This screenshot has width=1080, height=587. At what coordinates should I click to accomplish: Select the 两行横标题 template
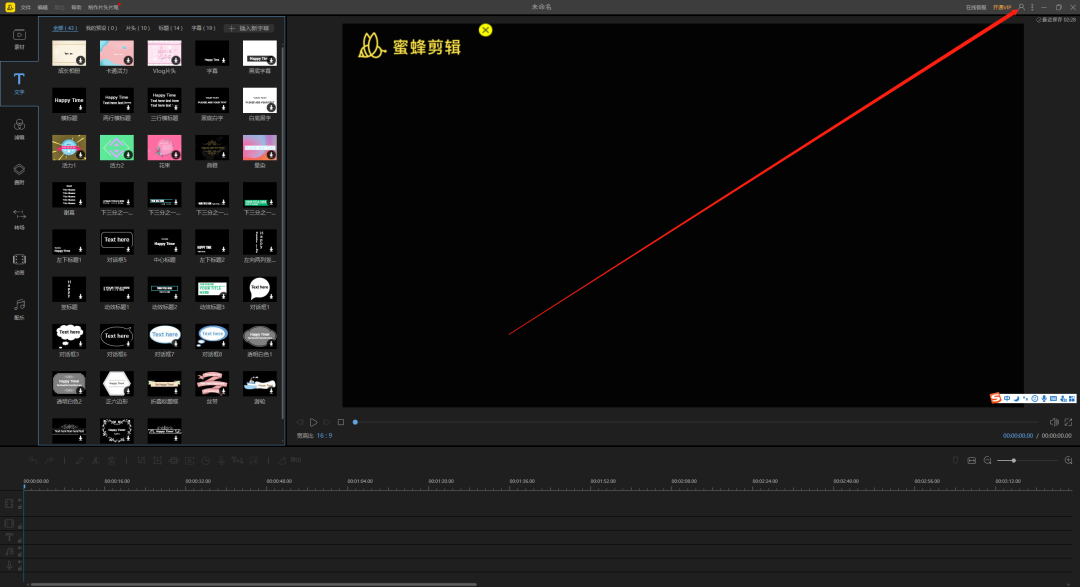point(116,101)
